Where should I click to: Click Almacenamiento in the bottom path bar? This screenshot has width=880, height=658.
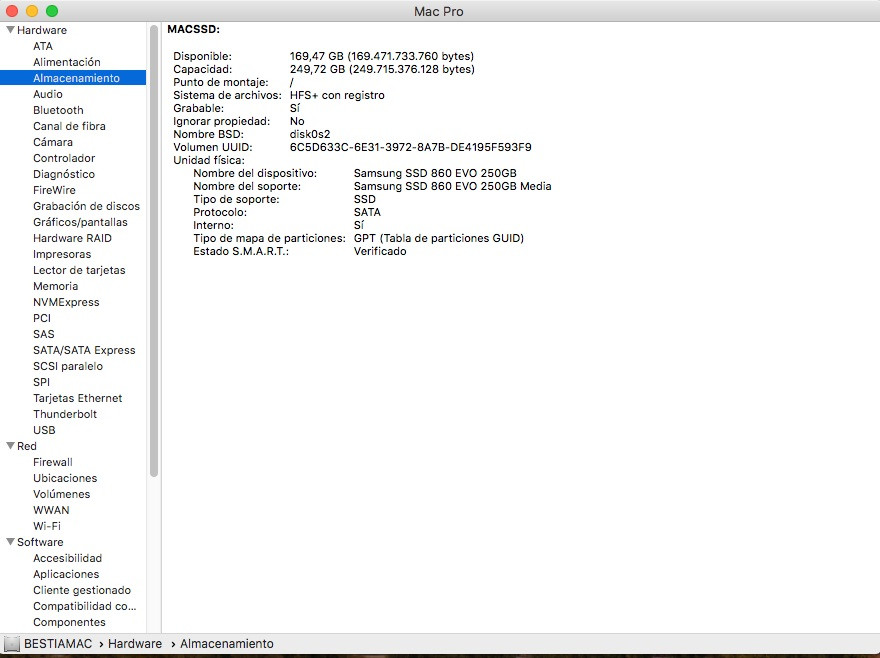[x=226, y=644]
